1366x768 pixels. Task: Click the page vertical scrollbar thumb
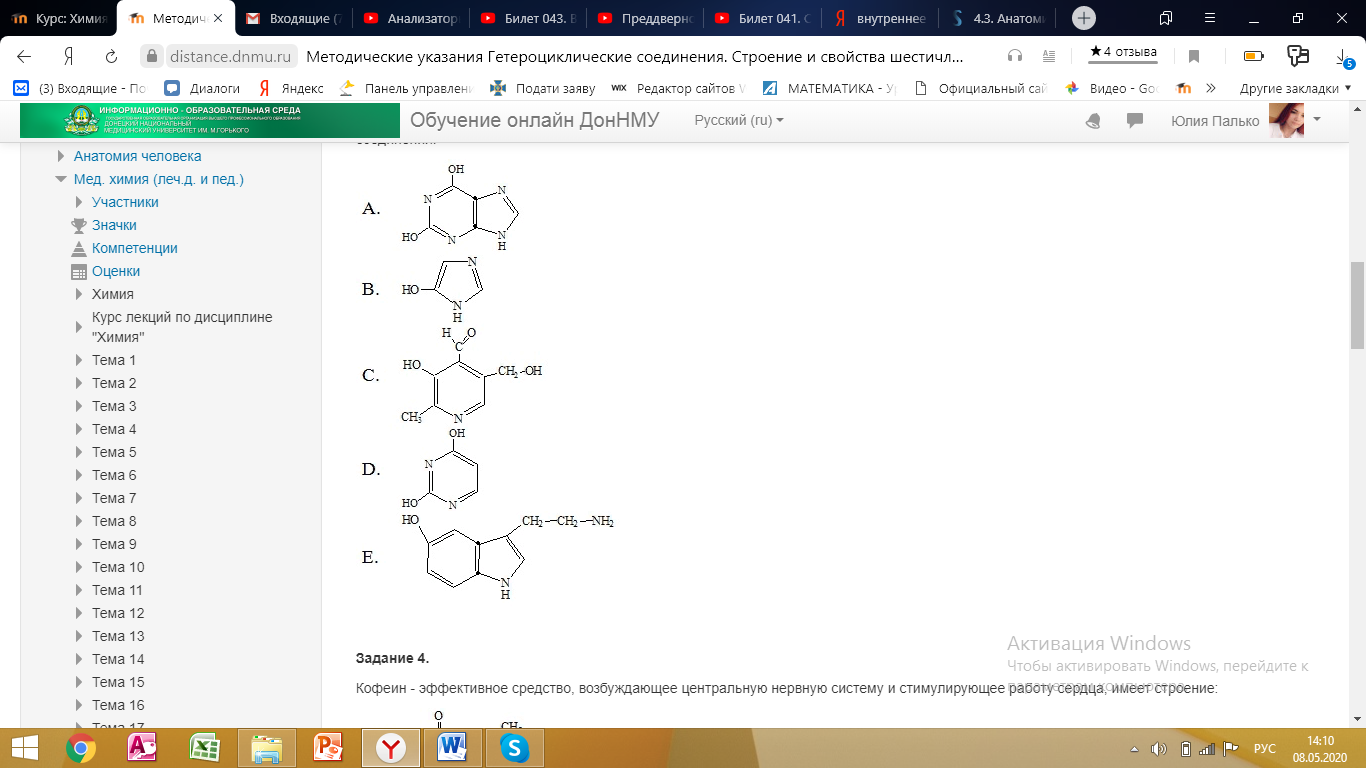tap(1357, 305)
